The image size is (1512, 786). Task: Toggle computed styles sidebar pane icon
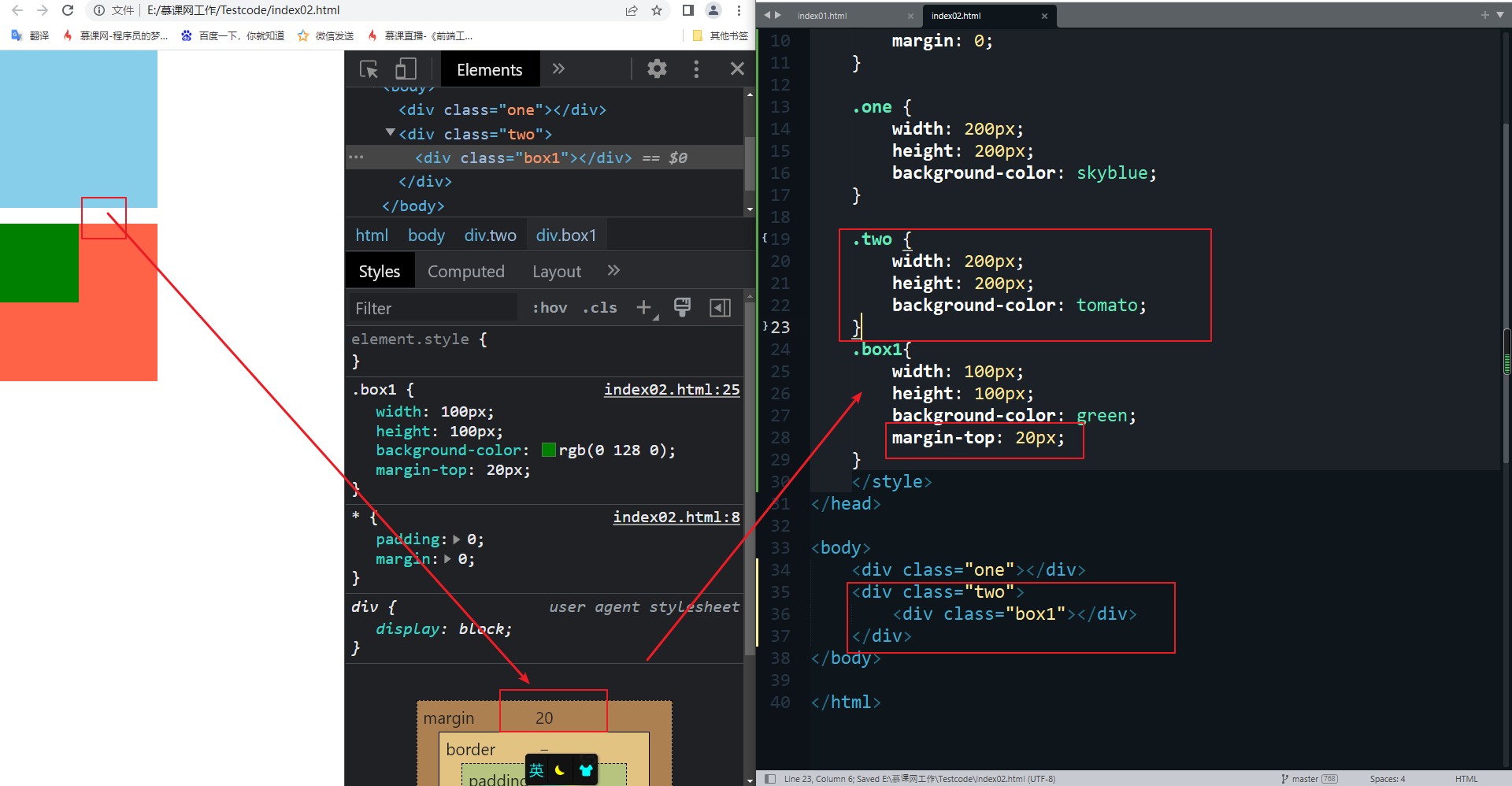click(720, 307)
